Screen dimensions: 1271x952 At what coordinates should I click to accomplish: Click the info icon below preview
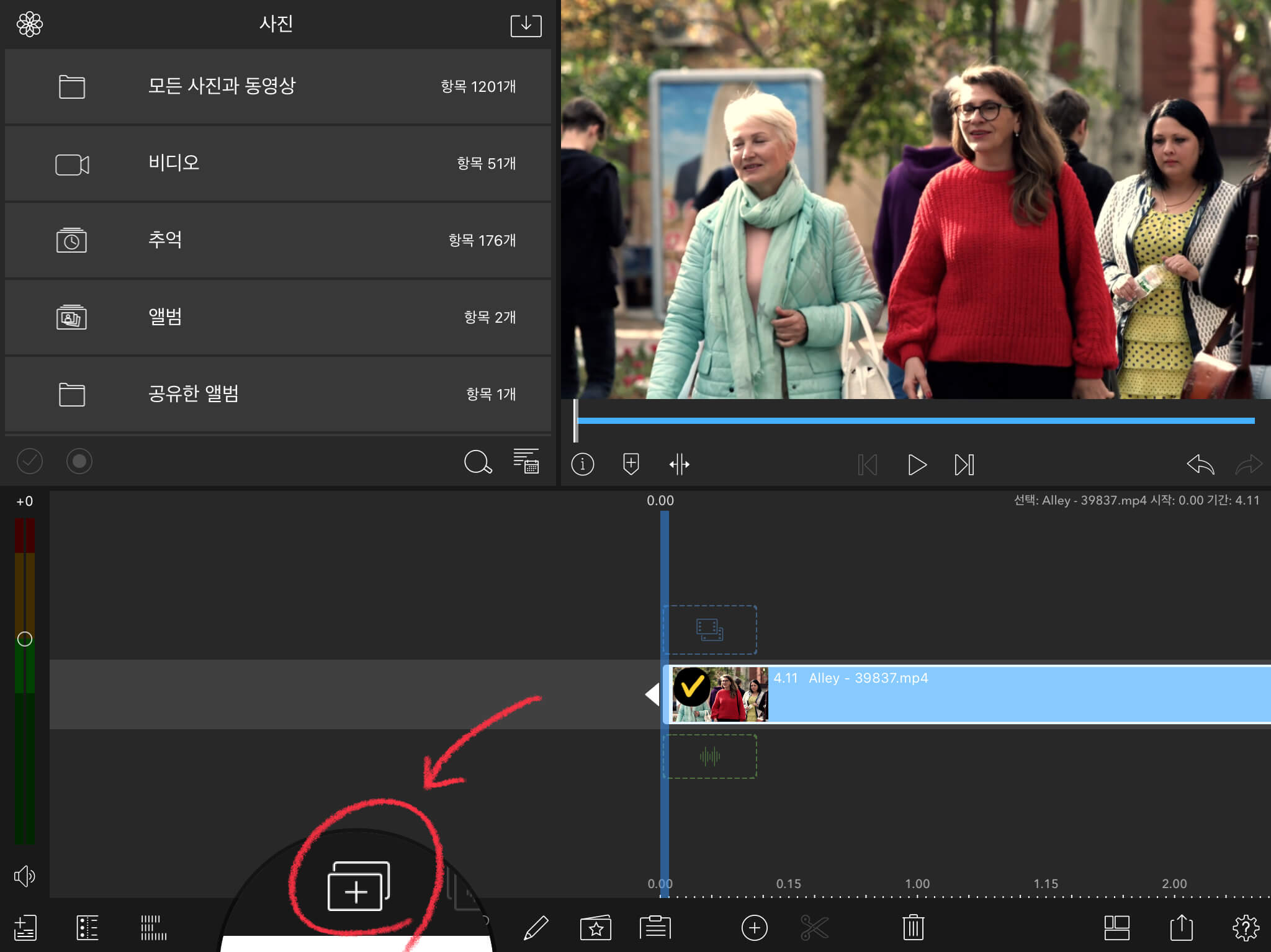582,464
